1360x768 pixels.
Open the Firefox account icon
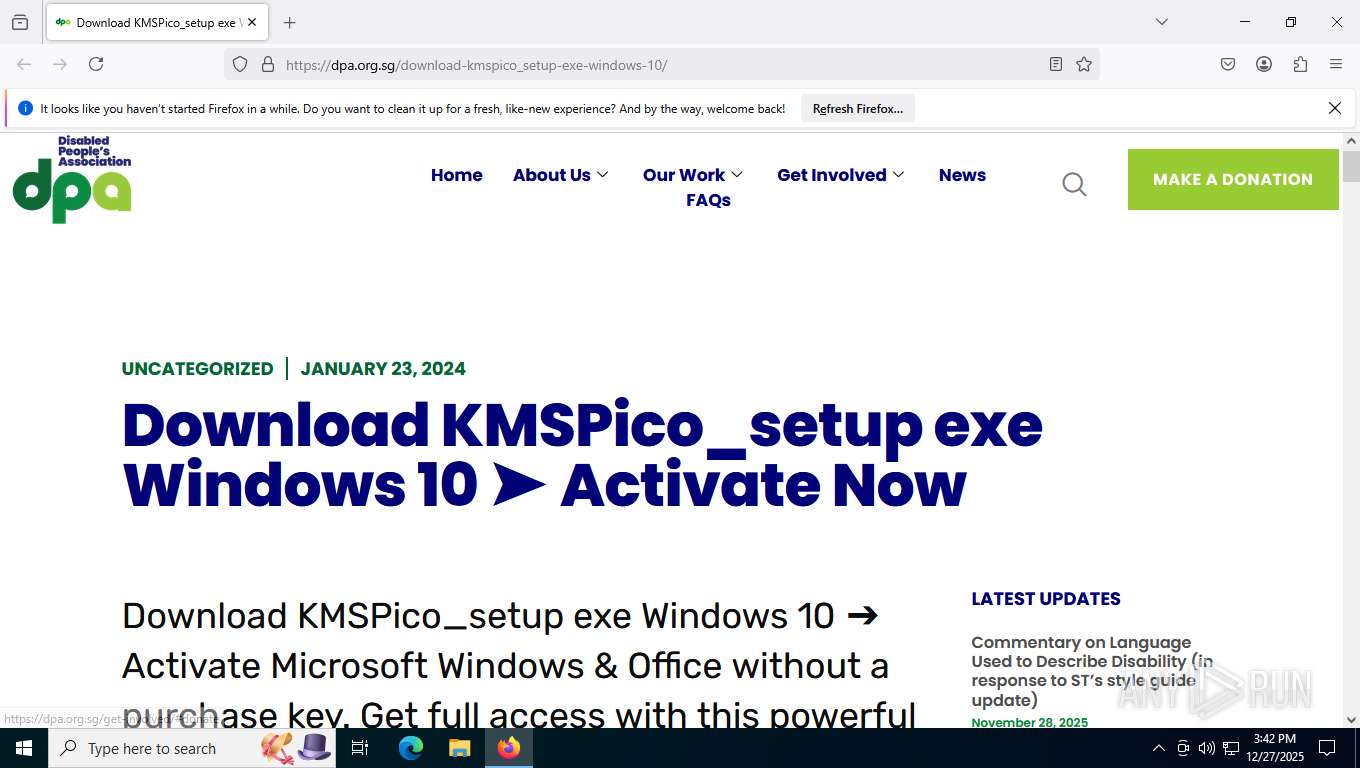pos(1264,64)
